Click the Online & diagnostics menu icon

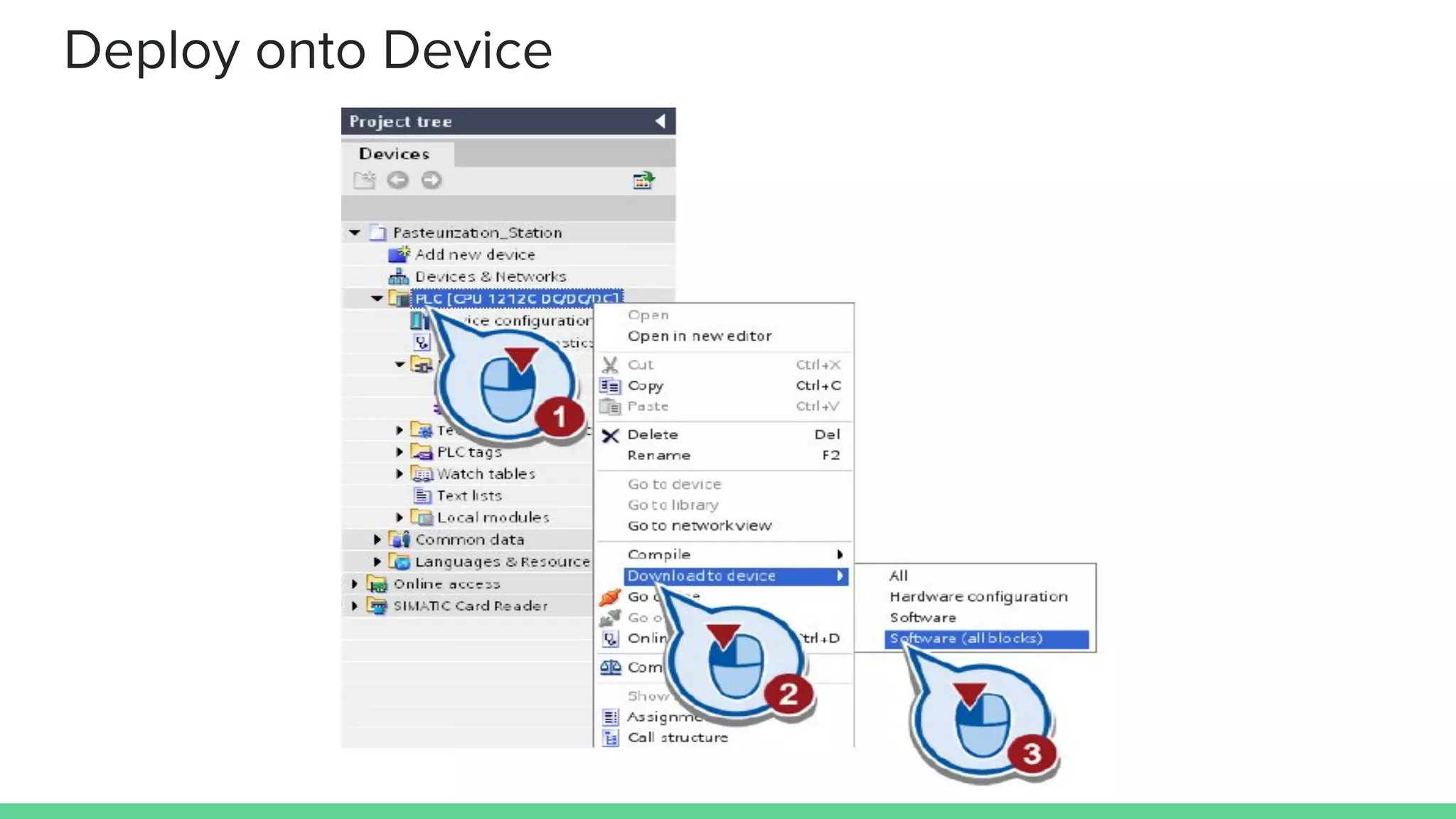pyautogui.click(x=610, y=638)
